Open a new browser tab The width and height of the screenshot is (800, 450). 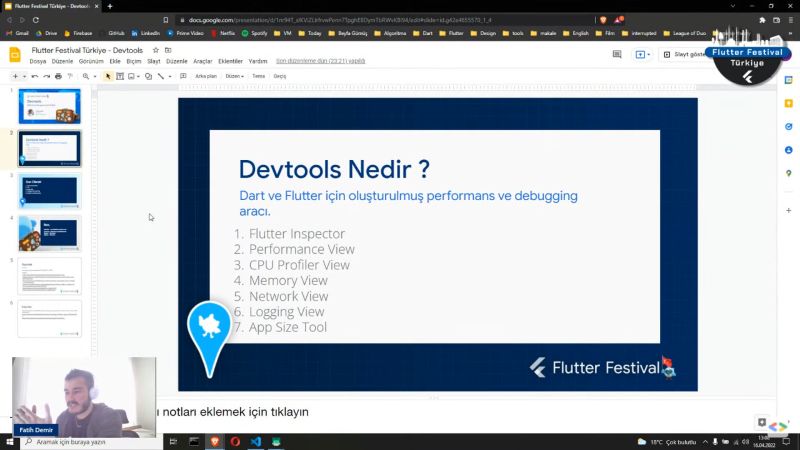click(x=110, y=6)
